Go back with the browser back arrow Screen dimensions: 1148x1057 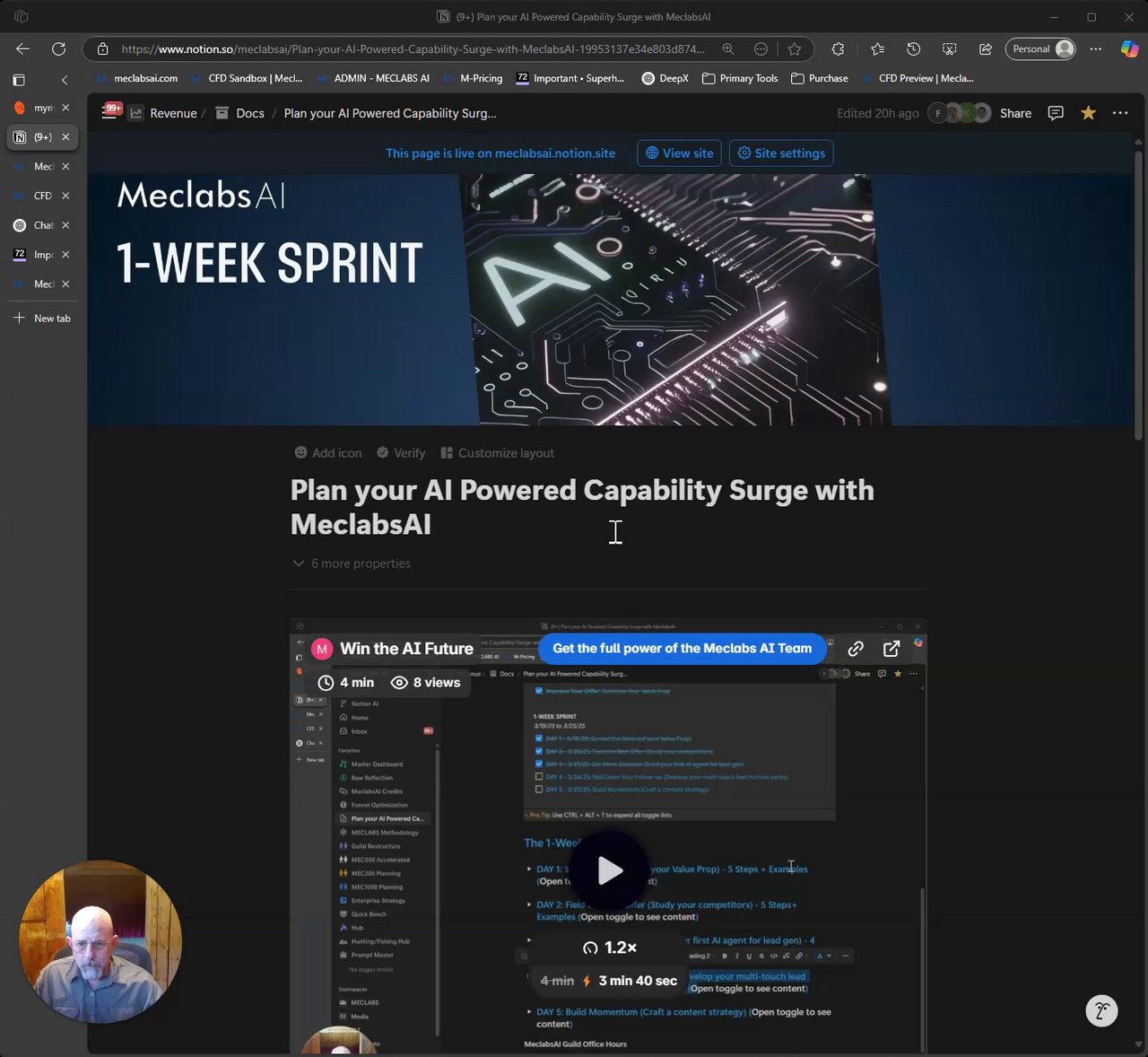23,49
